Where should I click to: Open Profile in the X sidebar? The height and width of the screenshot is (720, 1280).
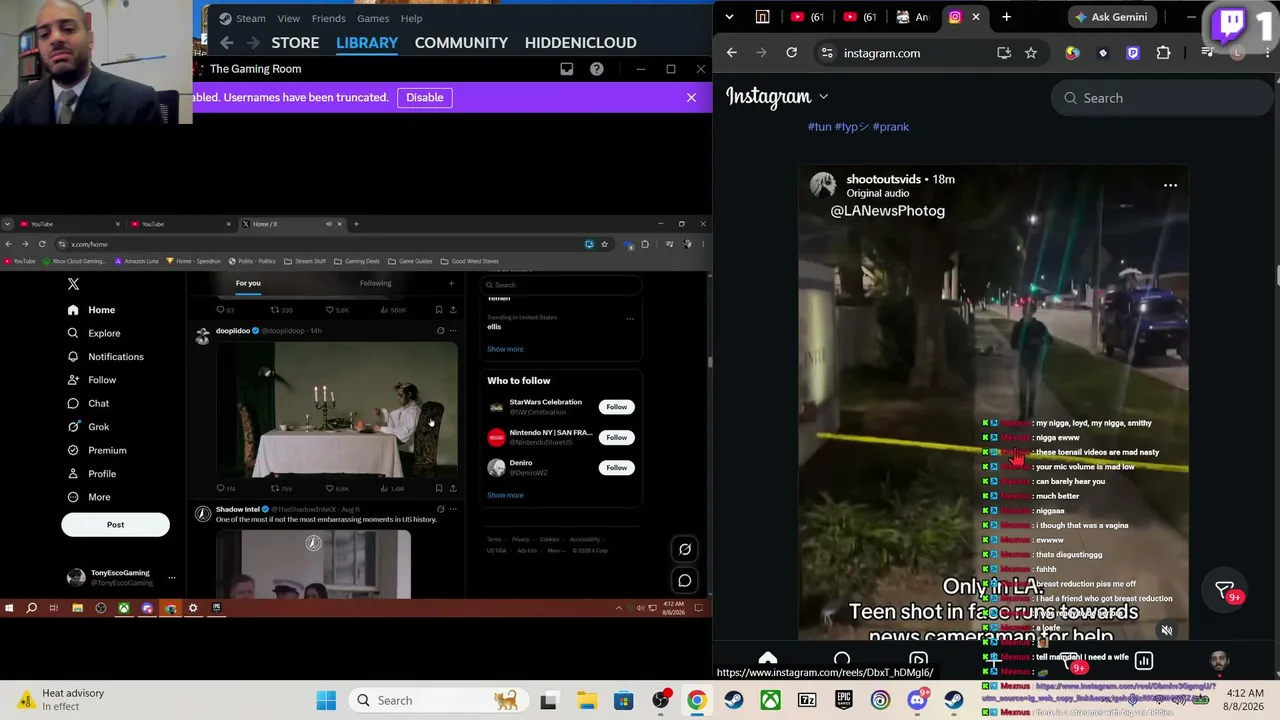pos(91,474)
